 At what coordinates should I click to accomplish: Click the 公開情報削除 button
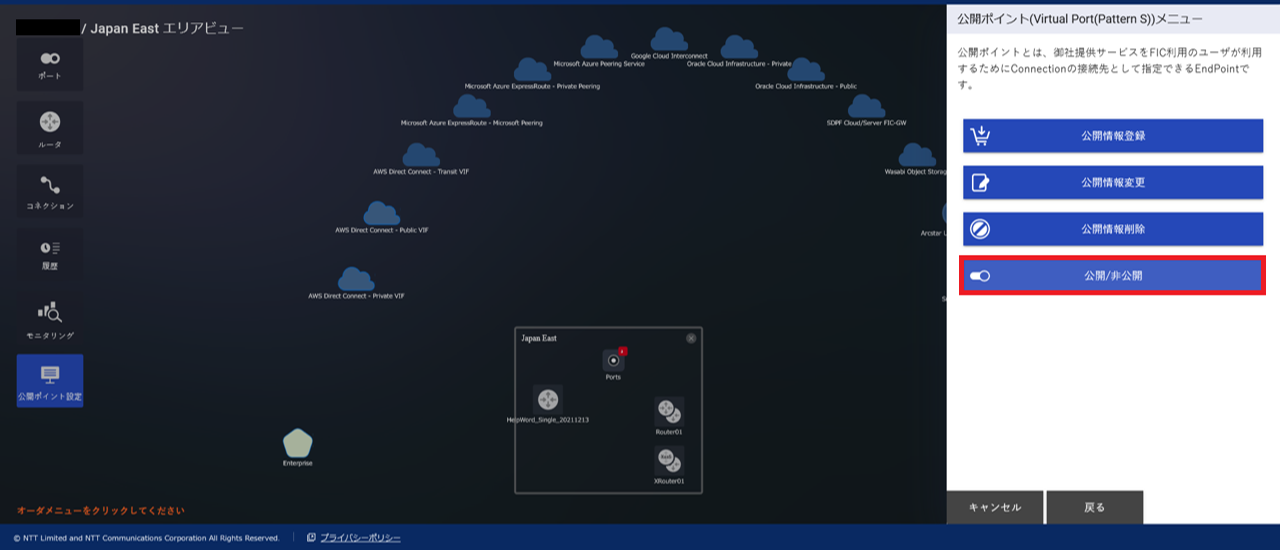[1113, 229]
